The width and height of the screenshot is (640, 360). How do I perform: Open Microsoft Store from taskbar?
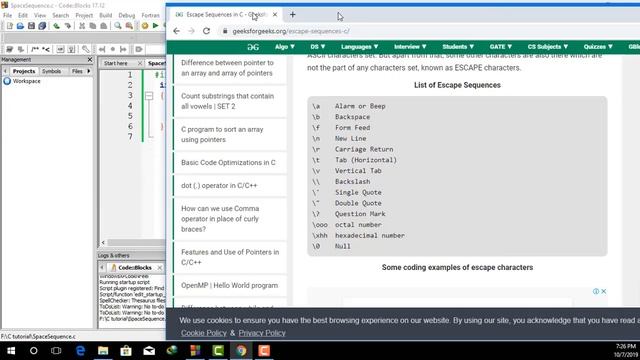[x=126, y=351]
